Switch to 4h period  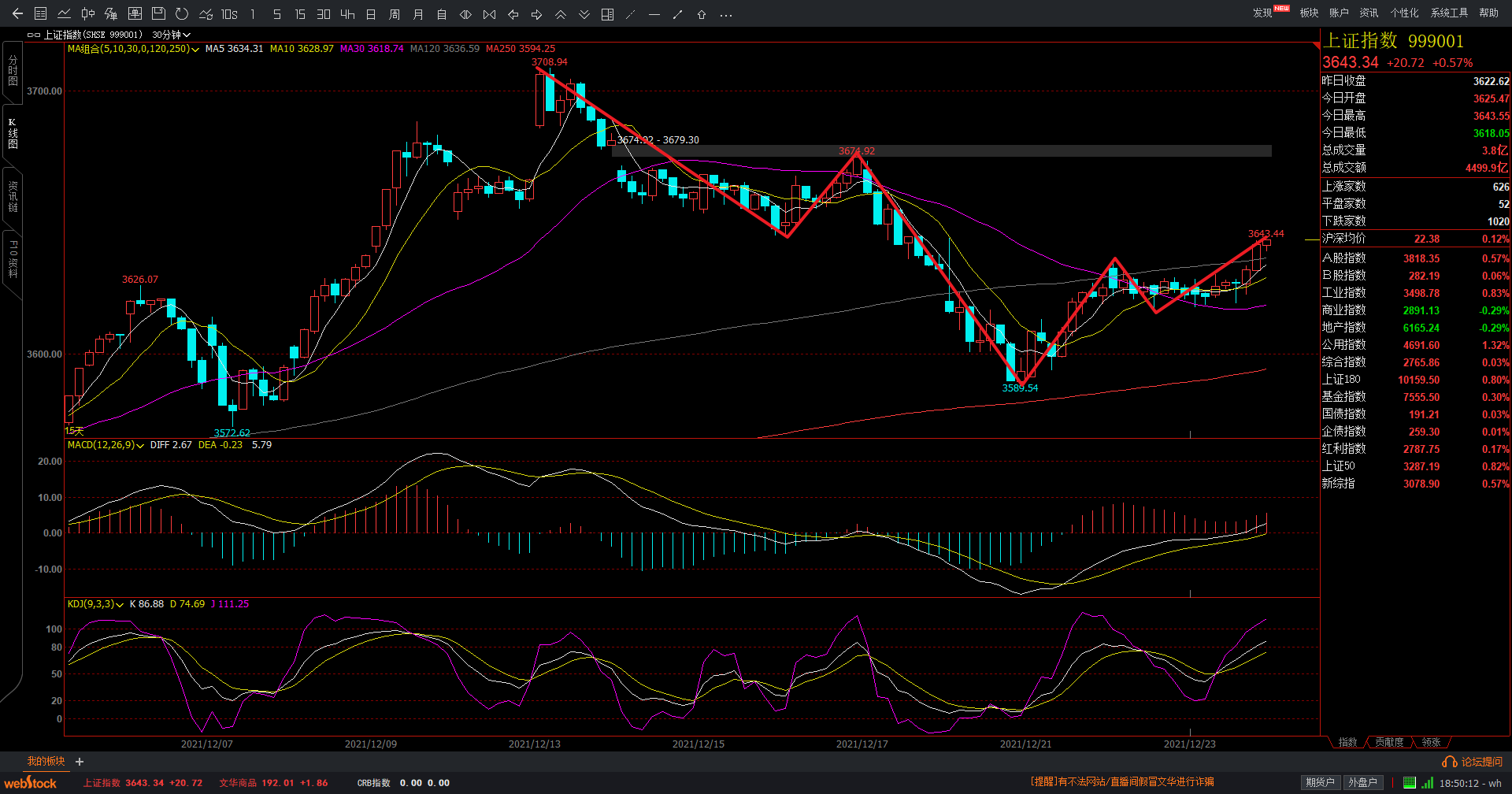(x=347, y=14)
